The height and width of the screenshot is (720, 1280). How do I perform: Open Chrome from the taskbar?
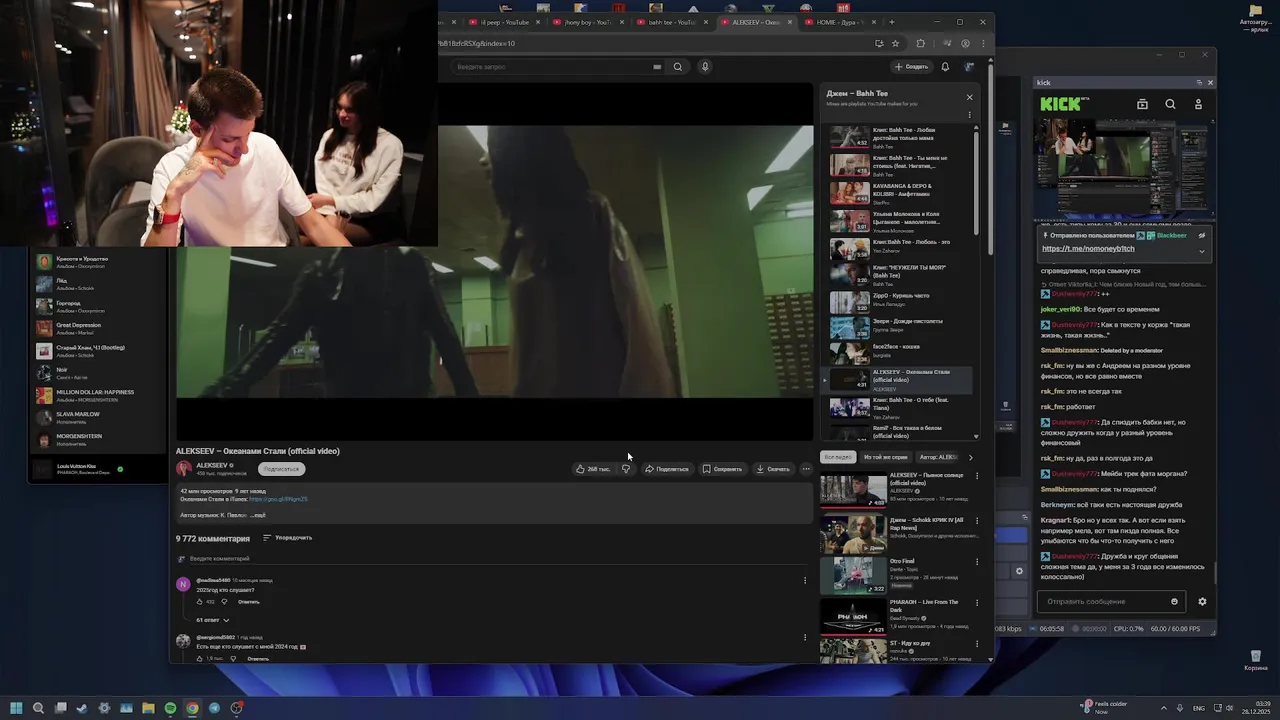192,708
